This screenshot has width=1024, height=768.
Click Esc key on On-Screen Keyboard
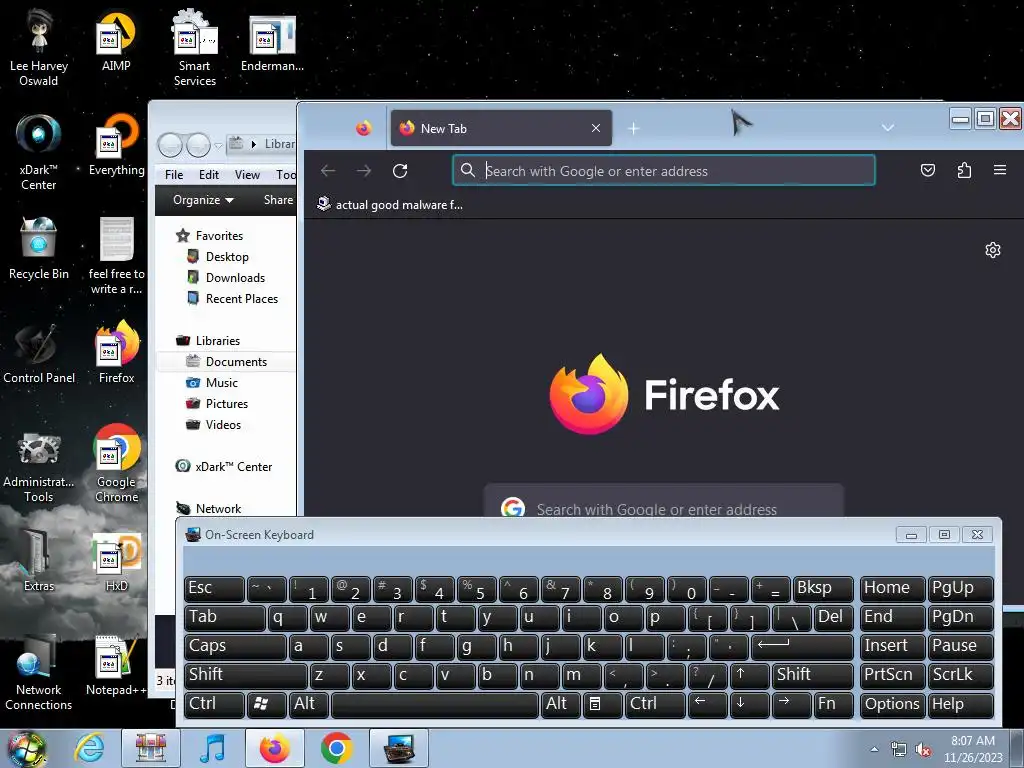(x=214, y=588)
